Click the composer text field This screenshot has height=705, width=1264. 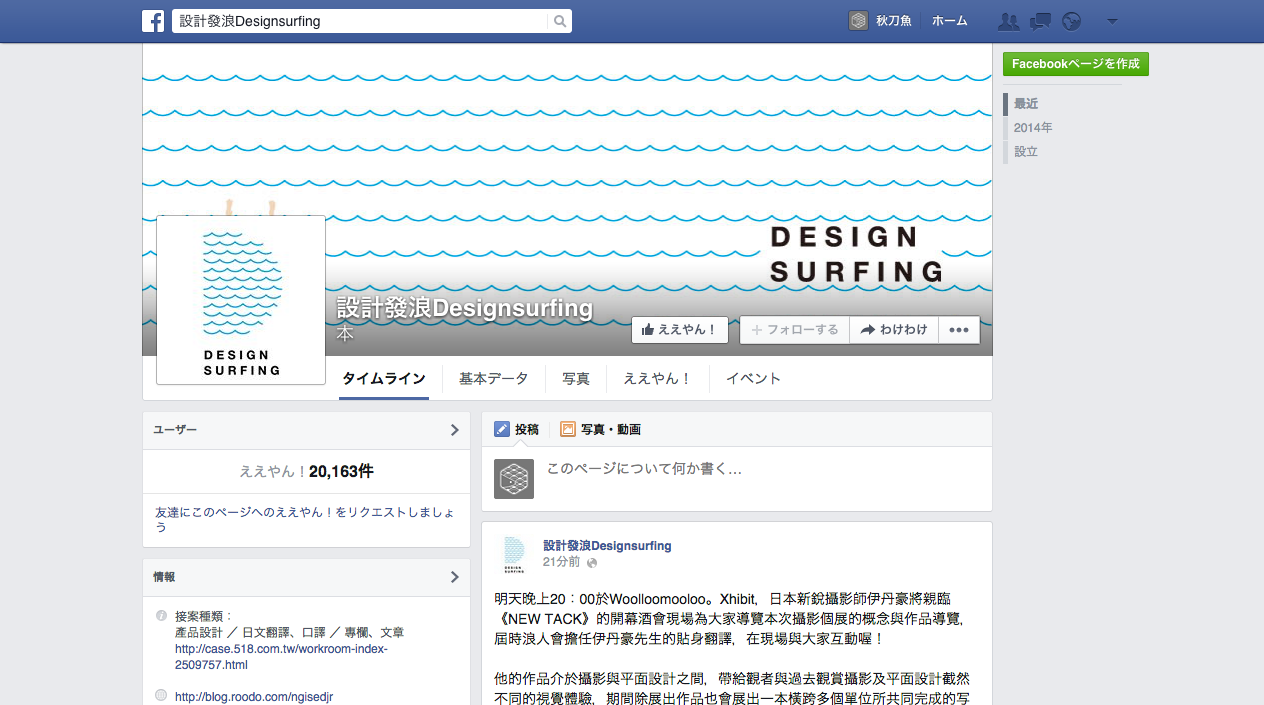(764, 479)
